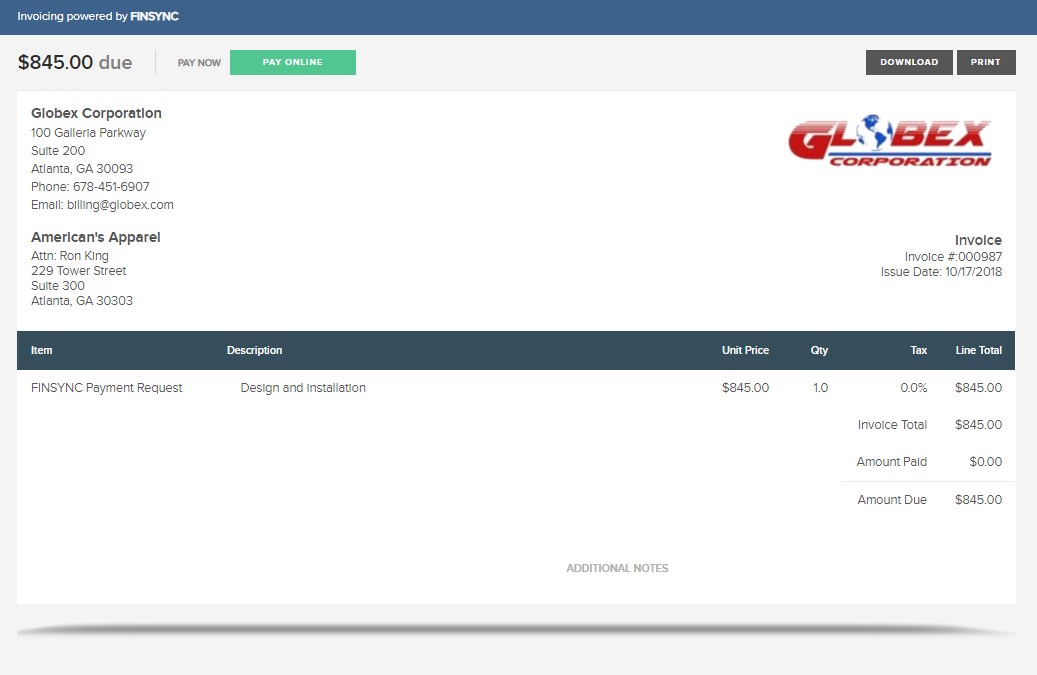Click the Pay Now label
This screenshot has height=675, width=1037.
(x=199, y=63)
